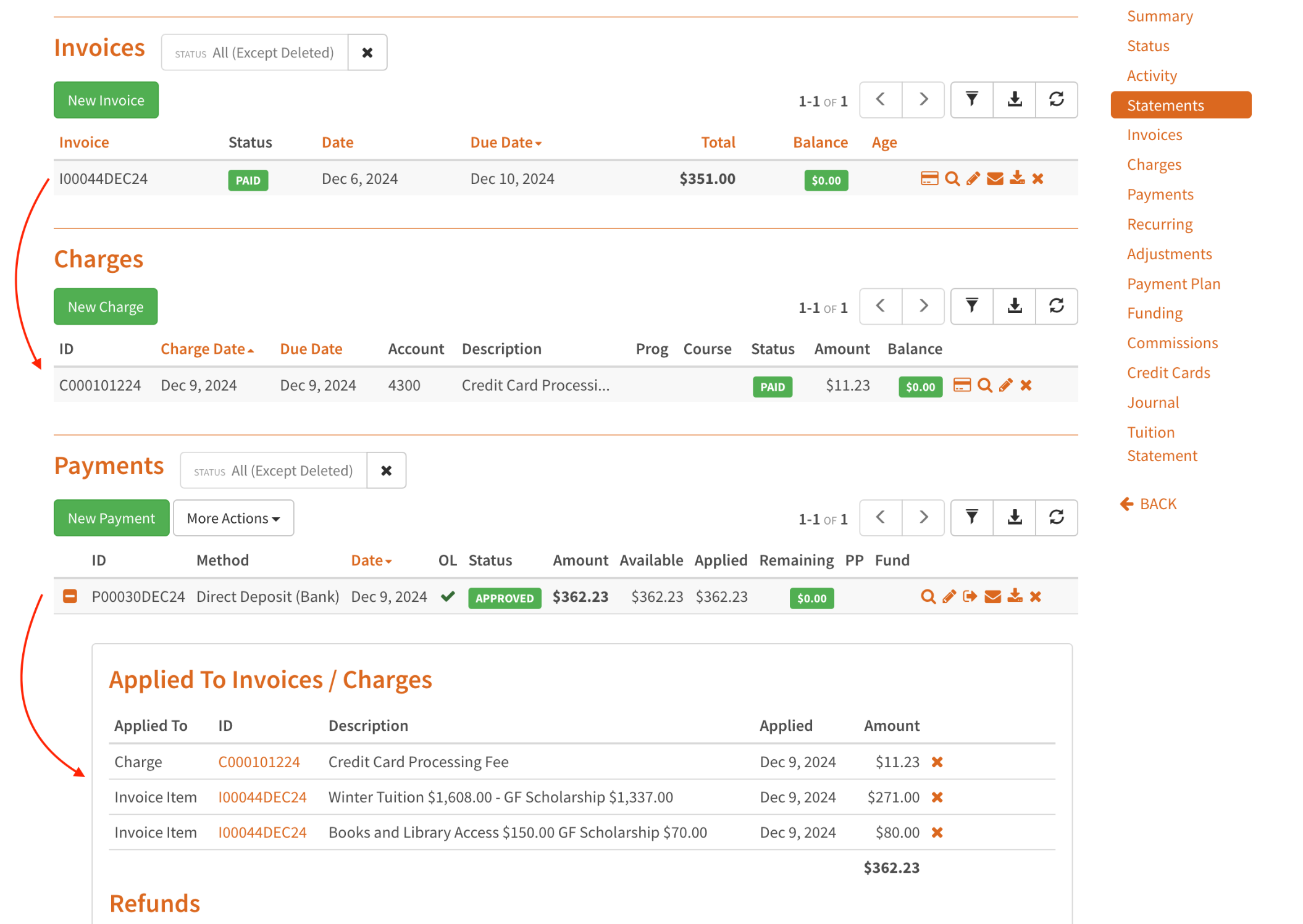Image resolution: width=1303 pixels, height=924 pixels.
Task: Open the More Actions dropdown
Action: (x=233, y=518)
